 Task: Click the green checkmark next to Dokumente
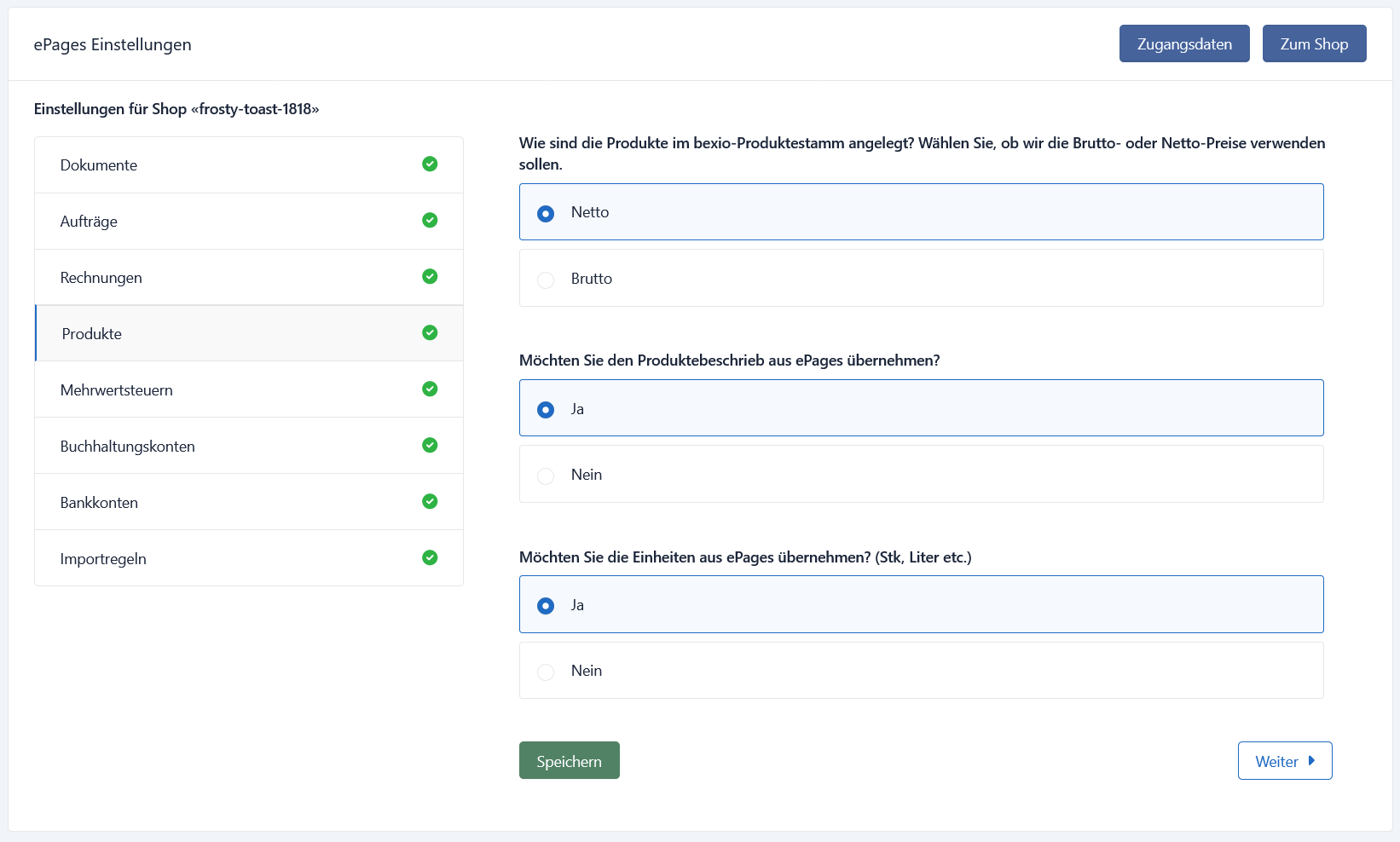[x=430, y=164]
